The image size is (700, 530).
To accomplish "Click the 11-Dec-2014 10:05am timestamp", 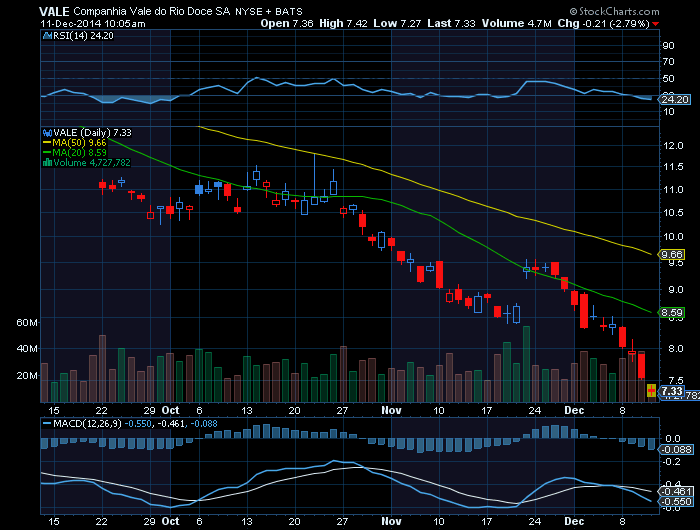I will pos(92,24).
